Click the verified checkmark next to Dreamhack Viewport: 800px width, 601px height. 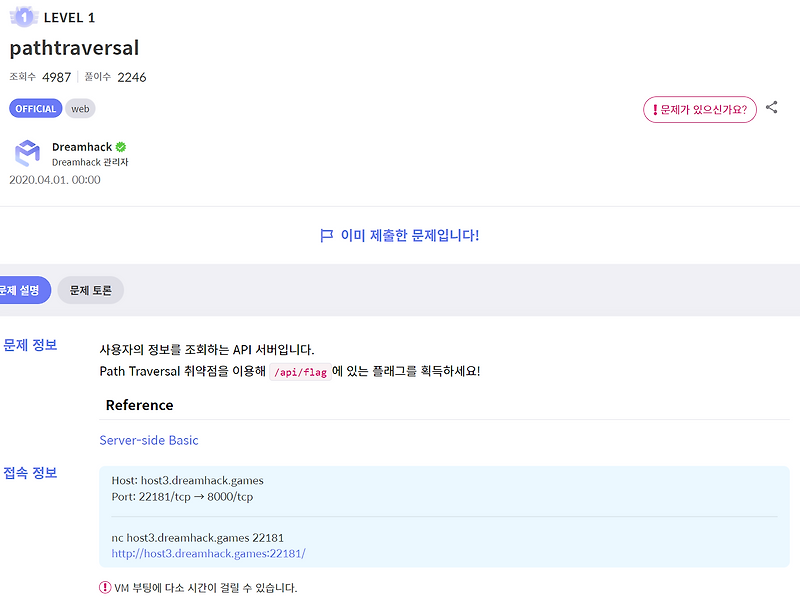pyautogui.click(x=119, y=146)
